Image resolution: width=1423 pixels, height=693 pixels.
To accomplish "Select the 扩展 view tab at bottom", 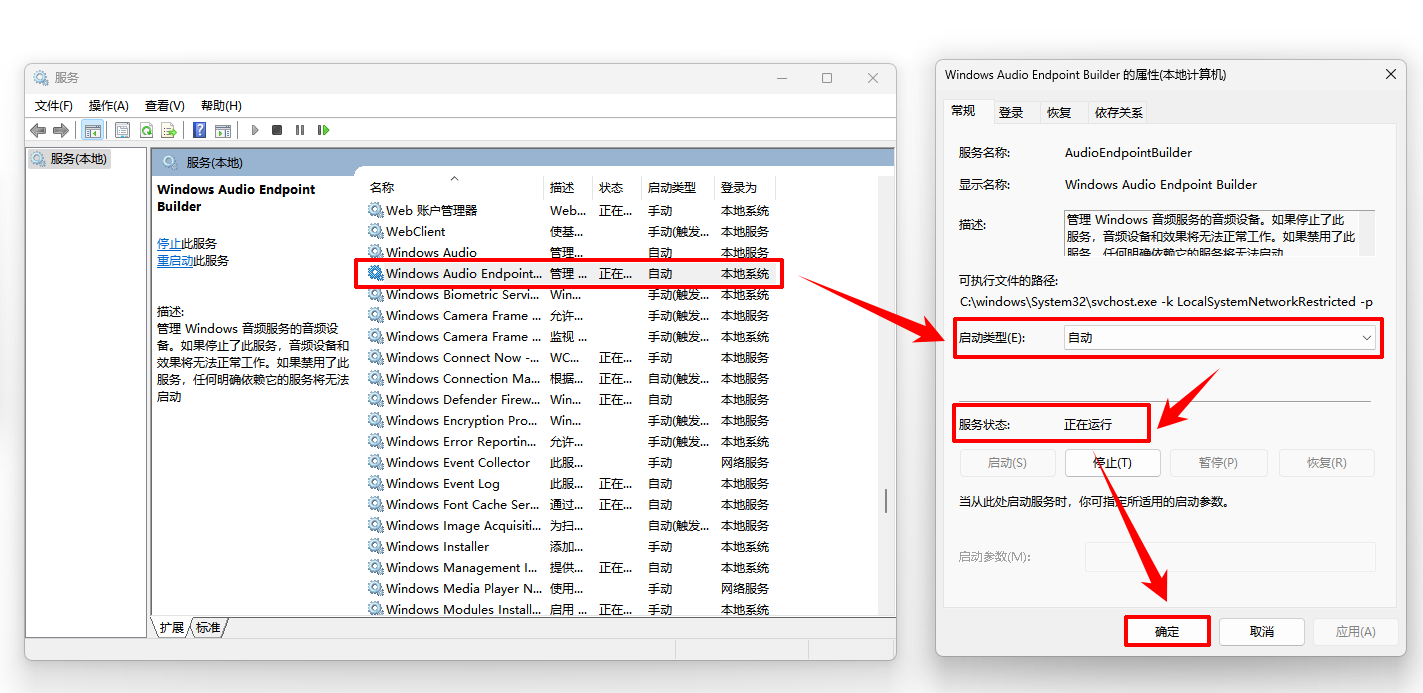I will click(x=172, y=628).
